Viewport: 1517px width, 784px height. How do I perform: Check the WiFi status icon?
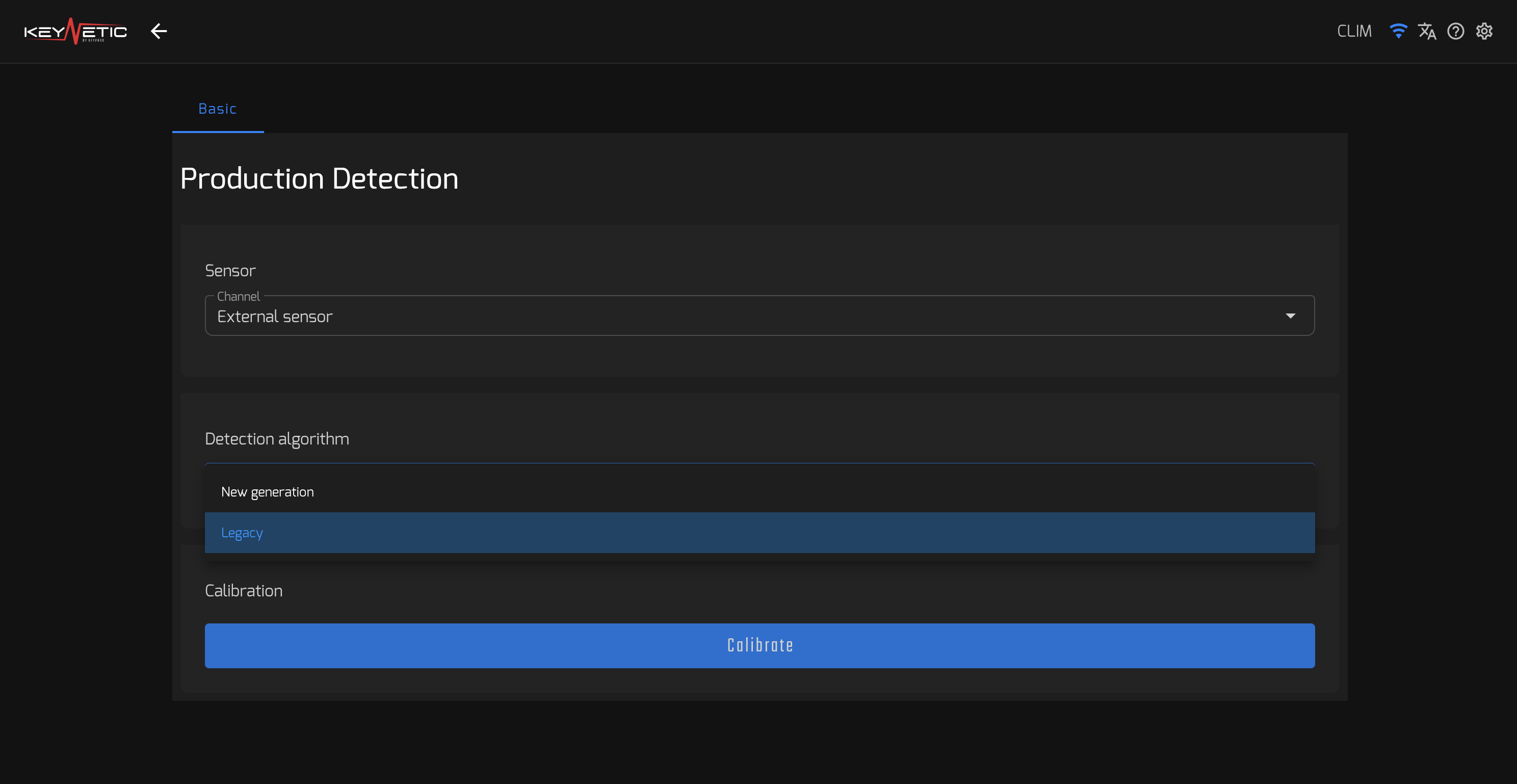click(x=1398, y=31)
